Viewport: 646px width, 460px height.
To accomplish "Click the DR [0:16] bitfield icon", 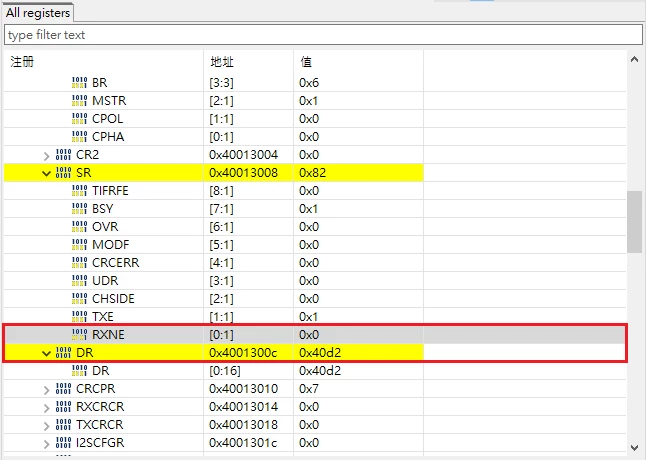I will (80, 370).
